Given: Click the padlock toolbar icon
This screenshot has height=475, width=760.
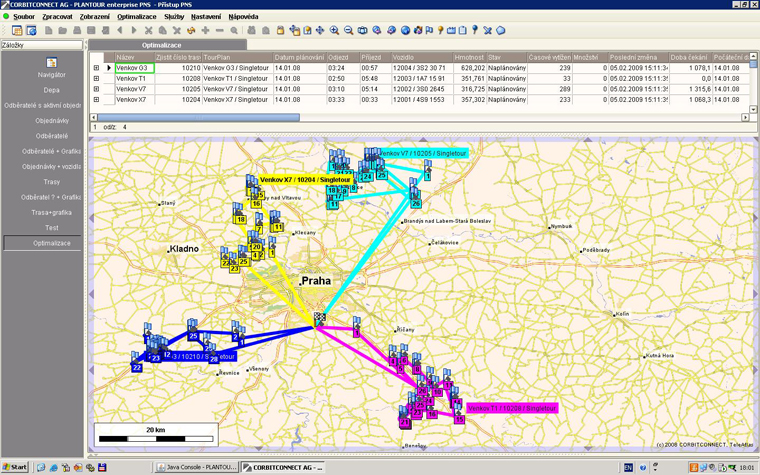Looking at the screenshot, I should tap(280, 31).
